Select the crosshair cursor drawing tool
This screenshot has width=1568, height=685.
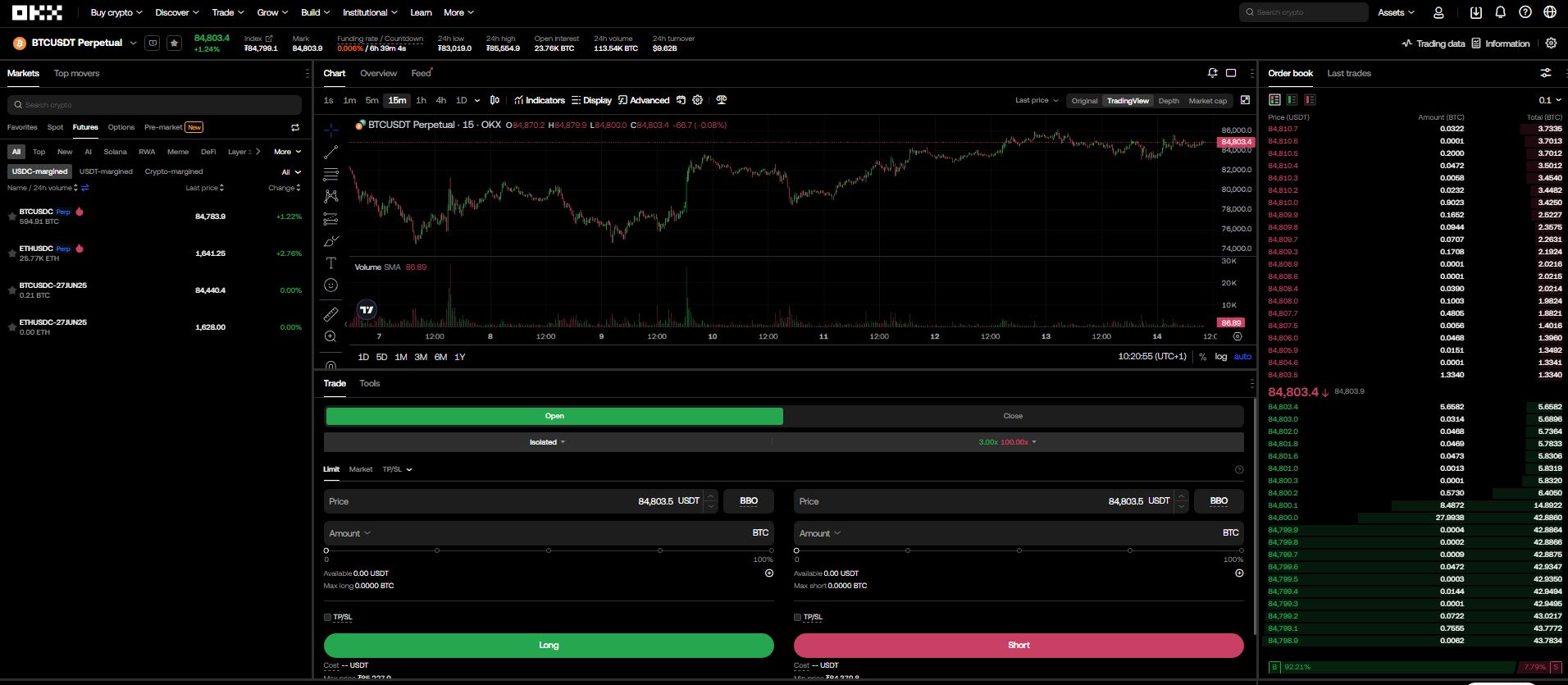tap(330, 130)
